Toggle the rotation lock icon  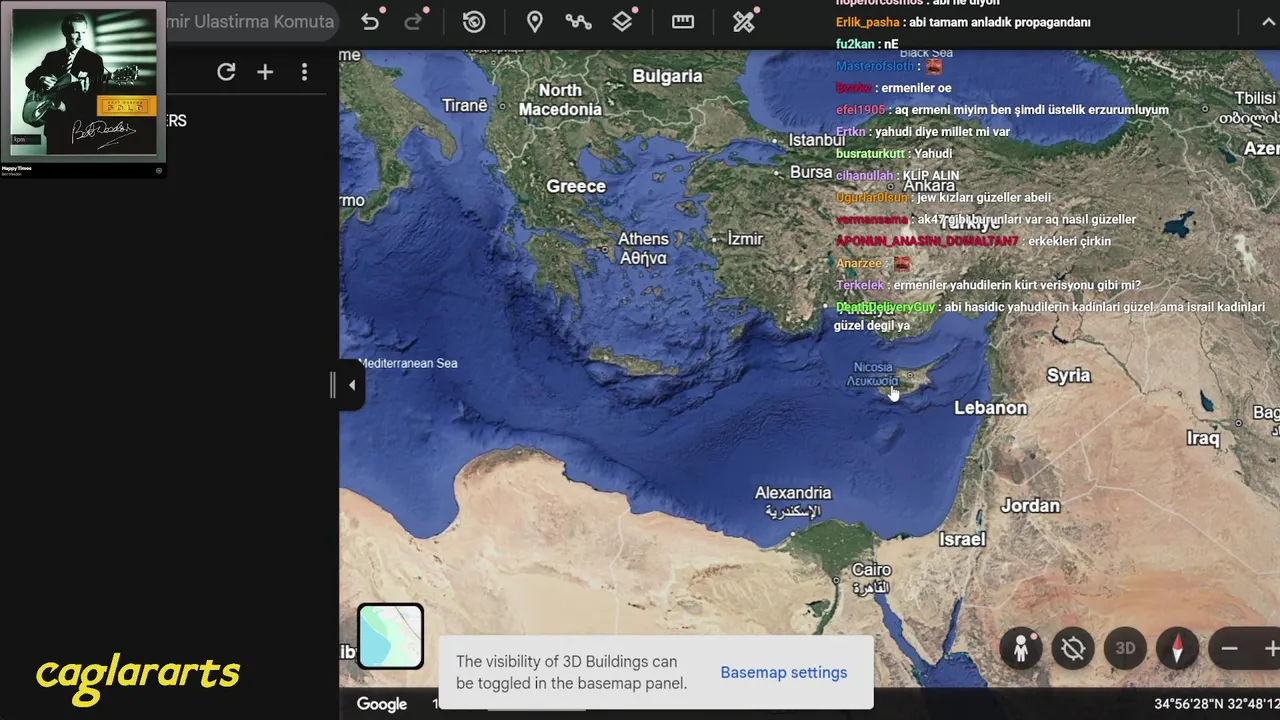1073,648
